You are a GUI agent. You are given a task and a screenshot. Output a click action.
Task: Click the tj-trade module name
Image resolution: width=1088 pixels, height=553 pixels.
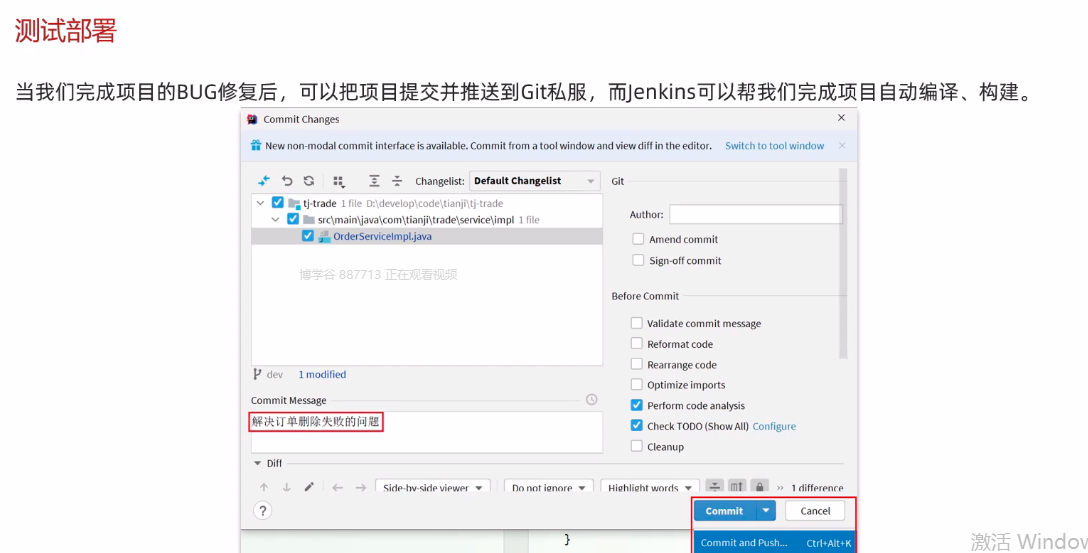pos(320,203)
